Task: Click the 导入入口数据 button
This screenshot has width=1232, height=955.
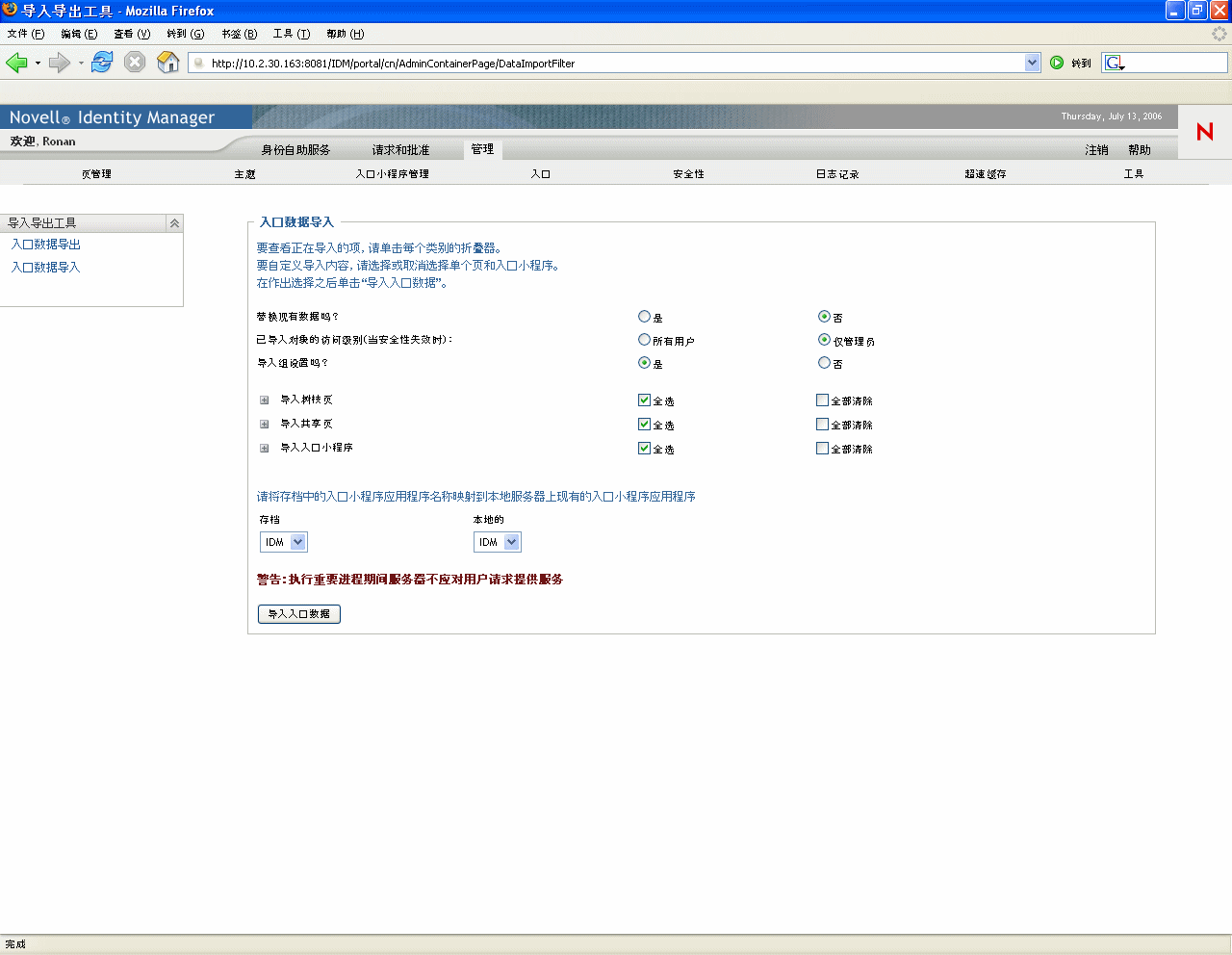Action: pos(298,613)
